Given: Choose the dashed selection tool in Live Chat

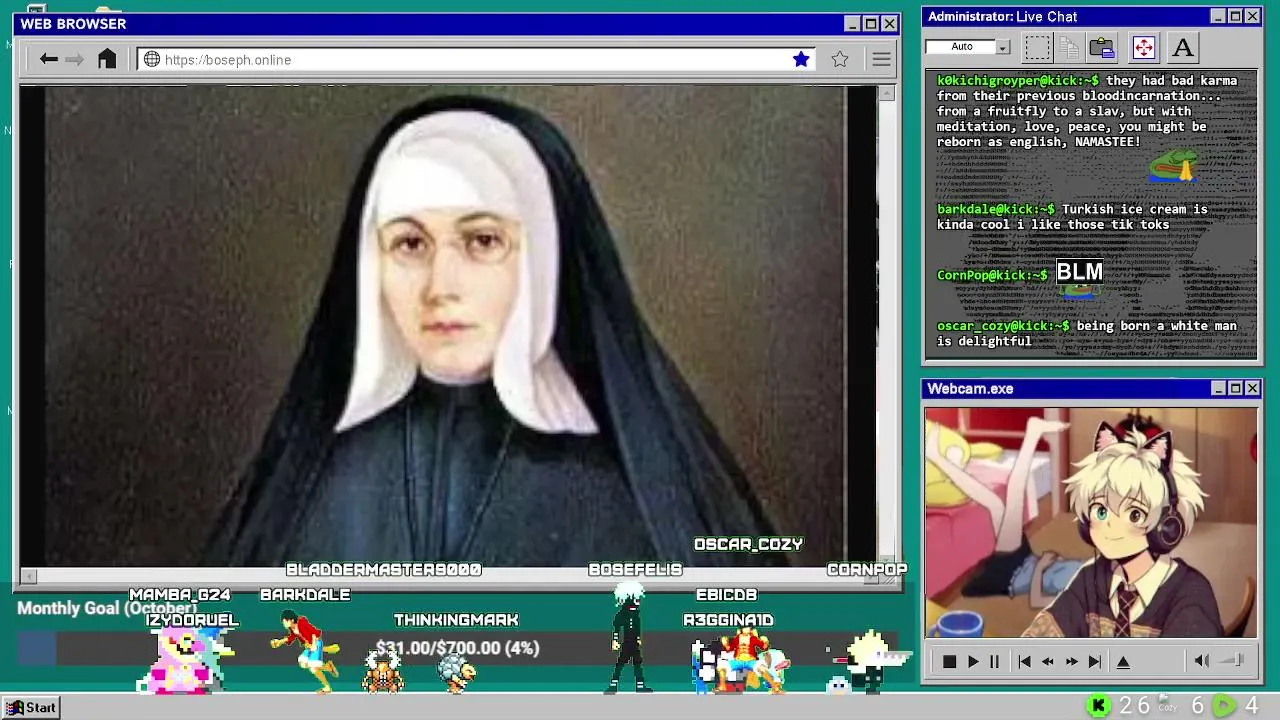Looking at the screenshot, I should point(1037,47).
